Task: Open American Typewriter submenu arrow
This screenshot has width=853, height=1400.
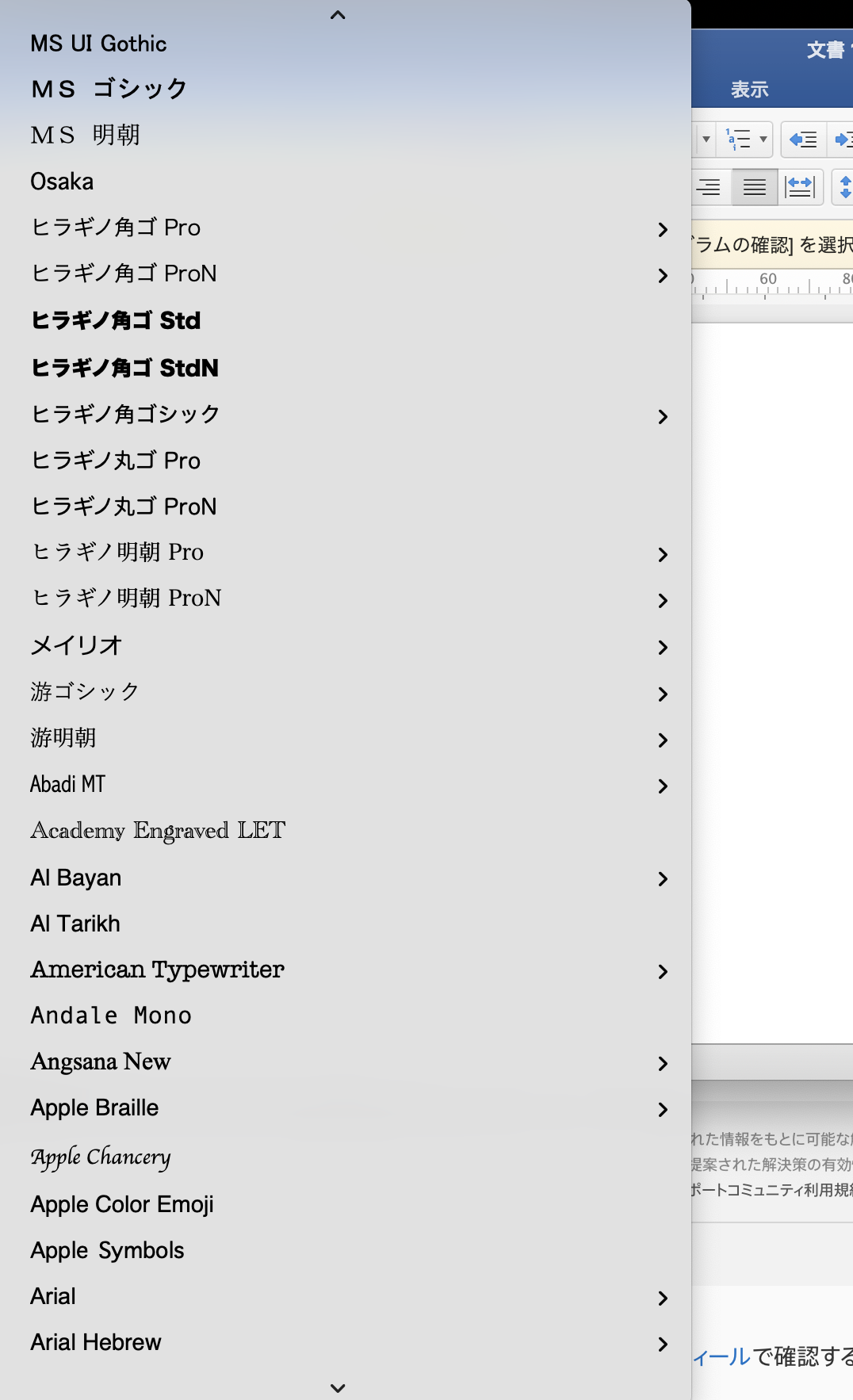Action: [x=663, y=971]
